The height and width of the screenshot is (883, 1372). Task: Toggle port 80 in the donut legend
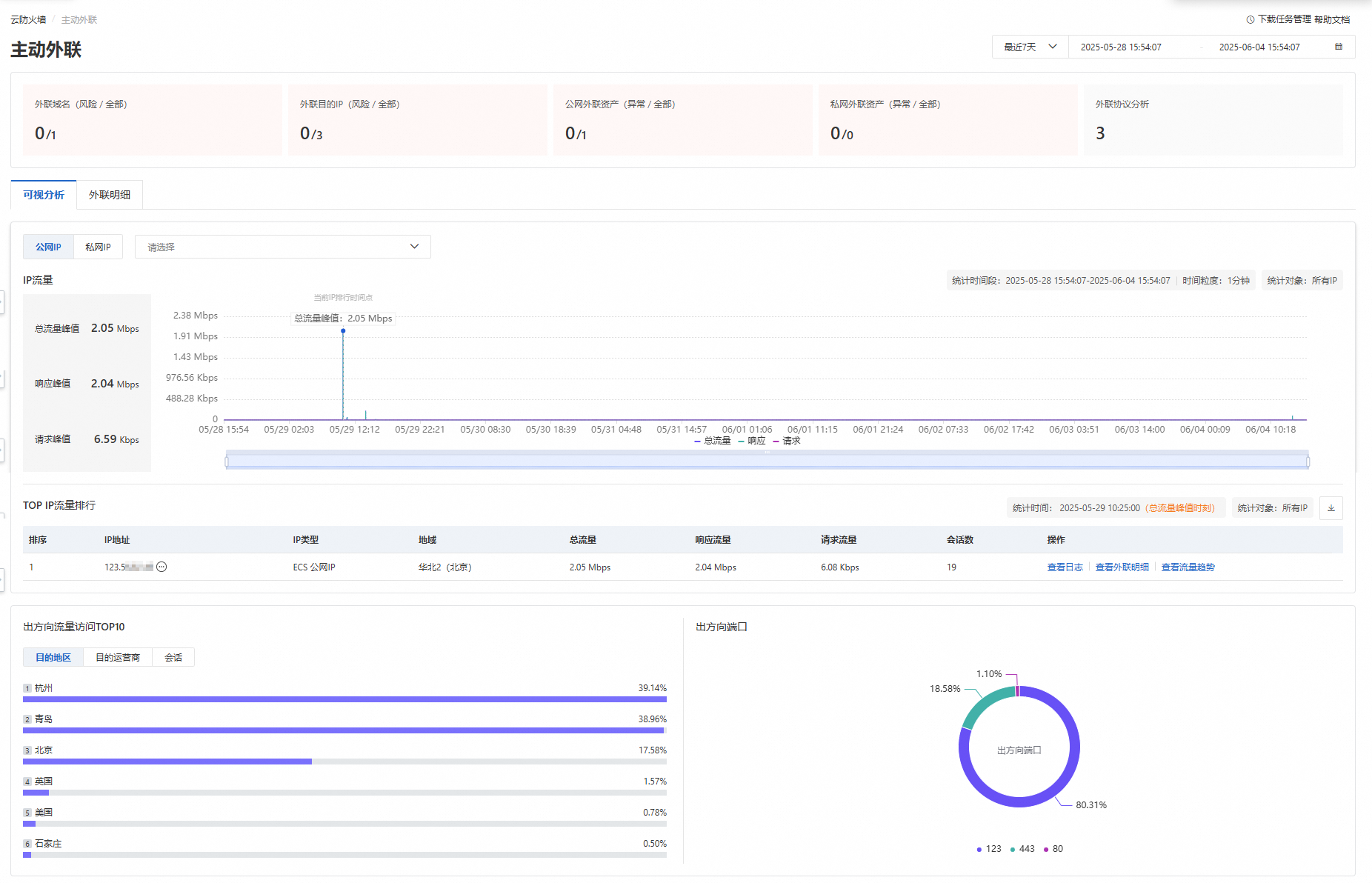coord(1053,849)
